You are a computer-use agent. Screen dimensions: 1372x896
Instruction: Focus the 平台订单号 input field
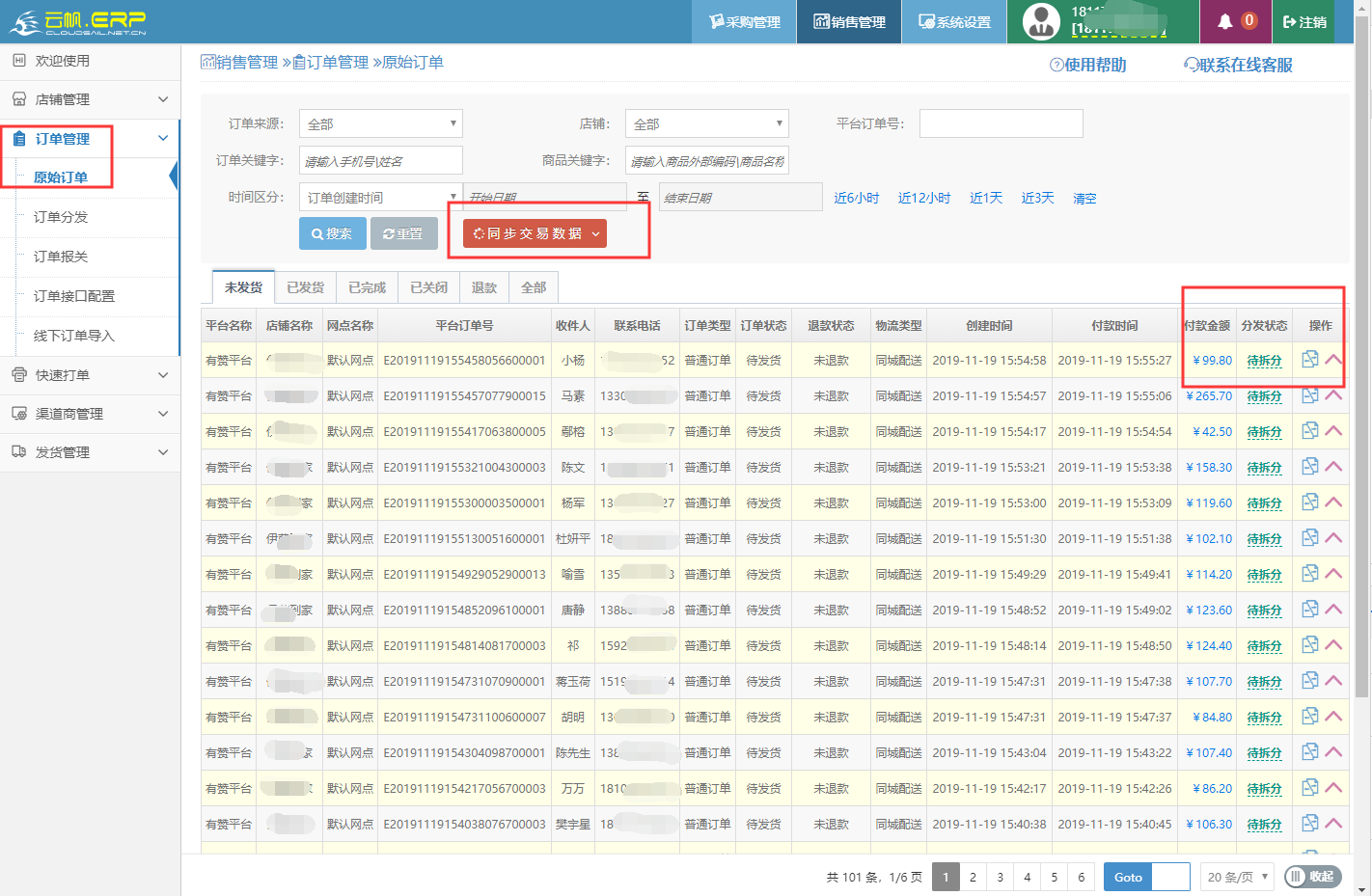click(1002, 123)
